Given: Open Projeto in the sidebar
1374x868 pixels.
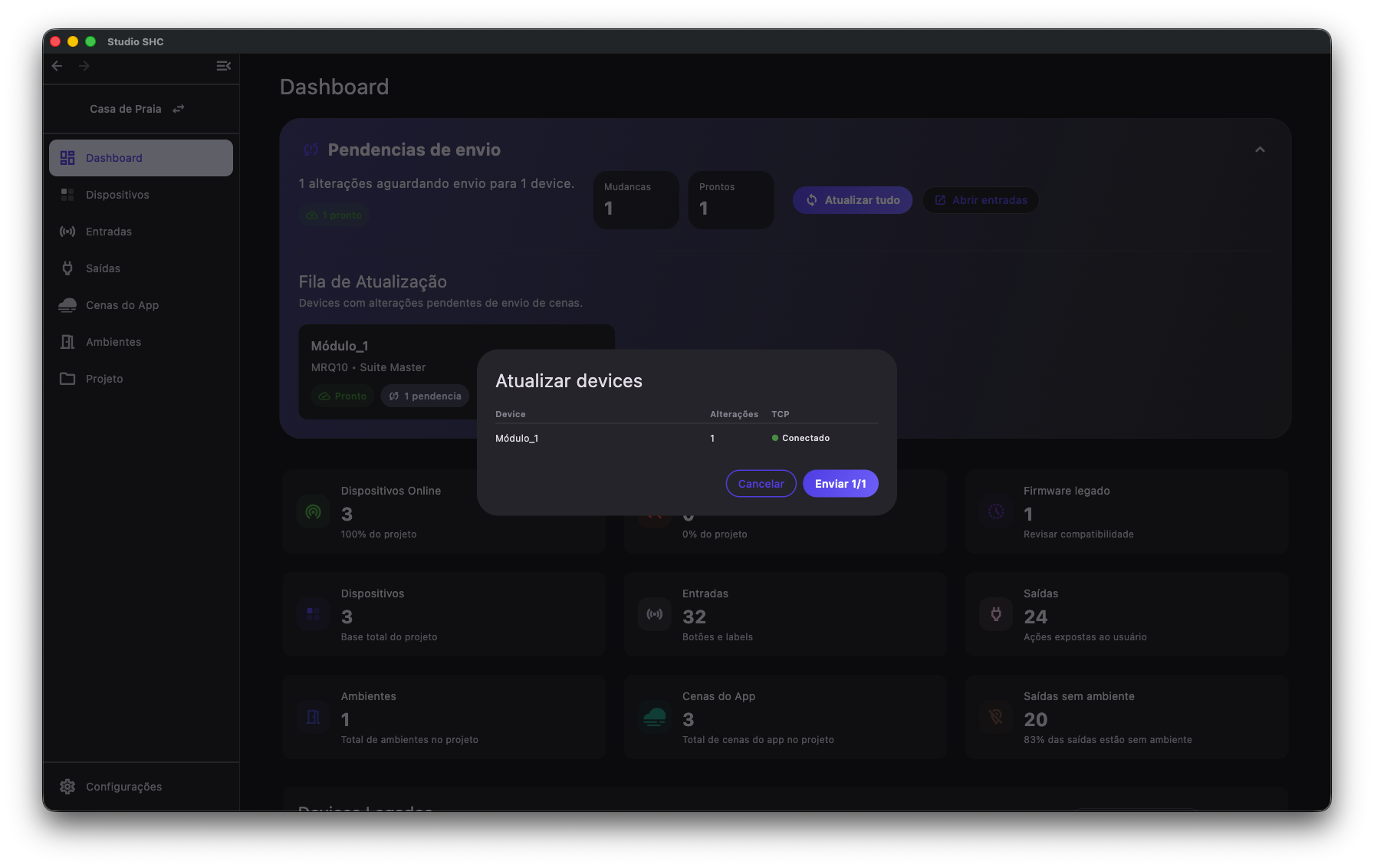Looking at the screenshot, I should (x=141, y=379).
